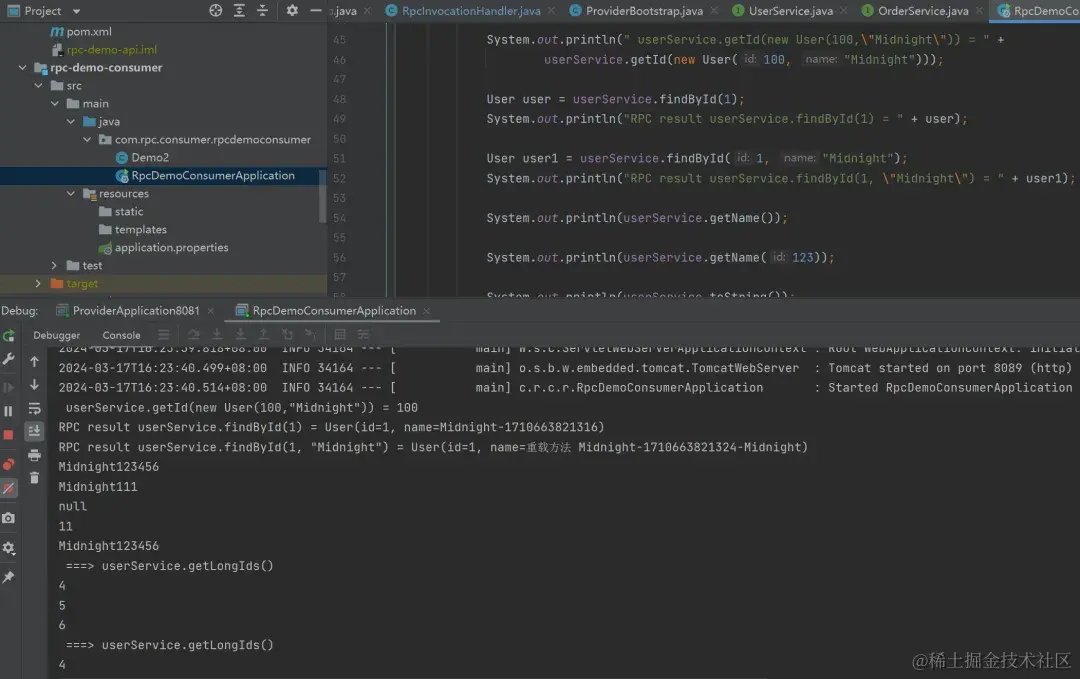Clear console with trash icon

pyautogui.click(x=34, y=478)
